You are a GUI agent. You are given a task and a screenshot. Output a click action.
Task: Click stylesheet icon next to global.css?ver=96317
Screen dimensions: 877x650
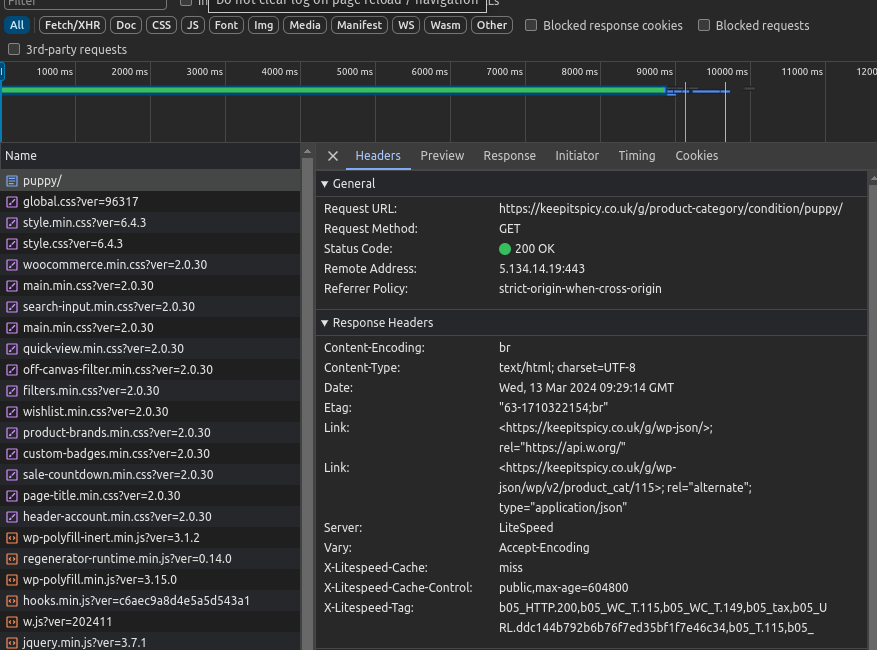(12, 202)
